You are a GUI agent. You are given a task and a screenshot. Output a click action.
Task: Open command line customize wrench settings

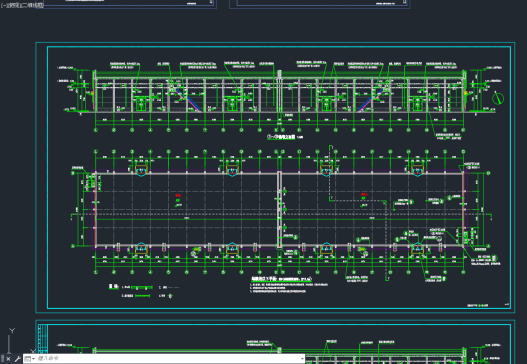pos(17,359)
